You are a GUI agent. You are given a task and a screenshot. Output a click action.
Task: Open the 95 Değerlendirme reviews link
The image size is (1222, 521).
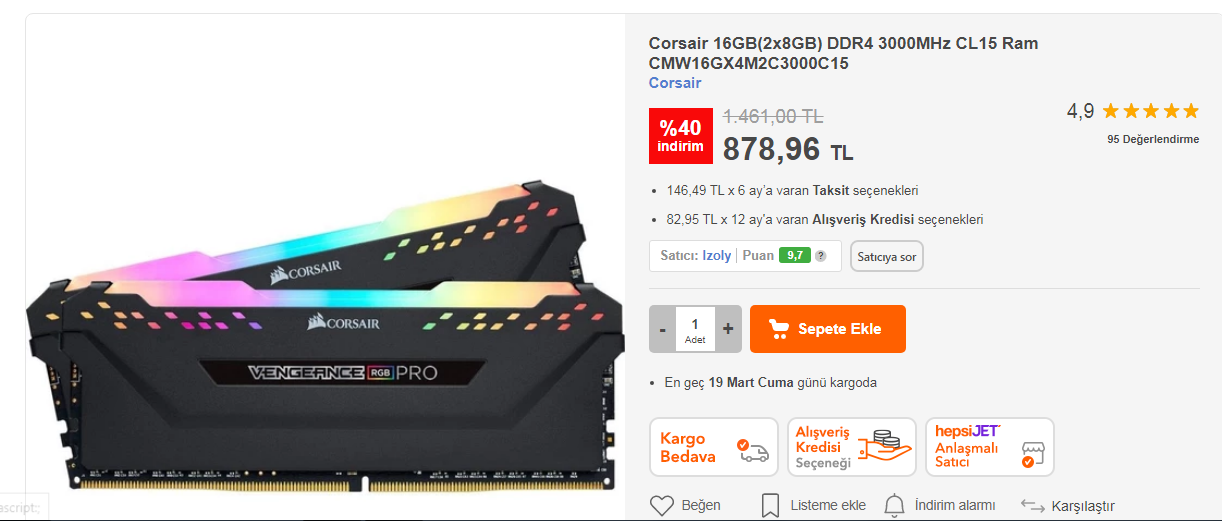(x=1153, y=139)
